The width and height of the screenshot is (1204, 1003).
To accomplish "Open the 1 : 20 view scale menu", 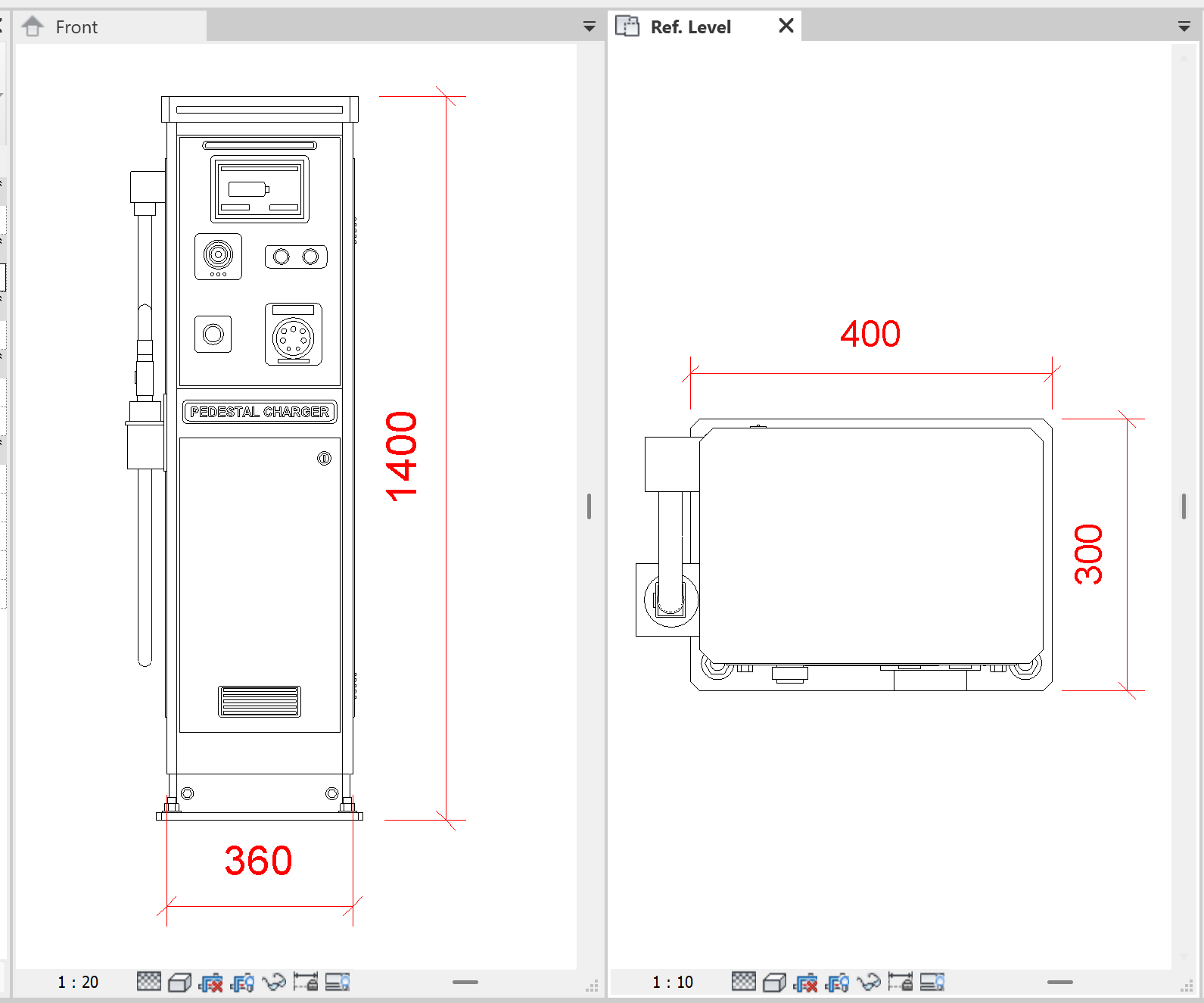I will (78, 982).
